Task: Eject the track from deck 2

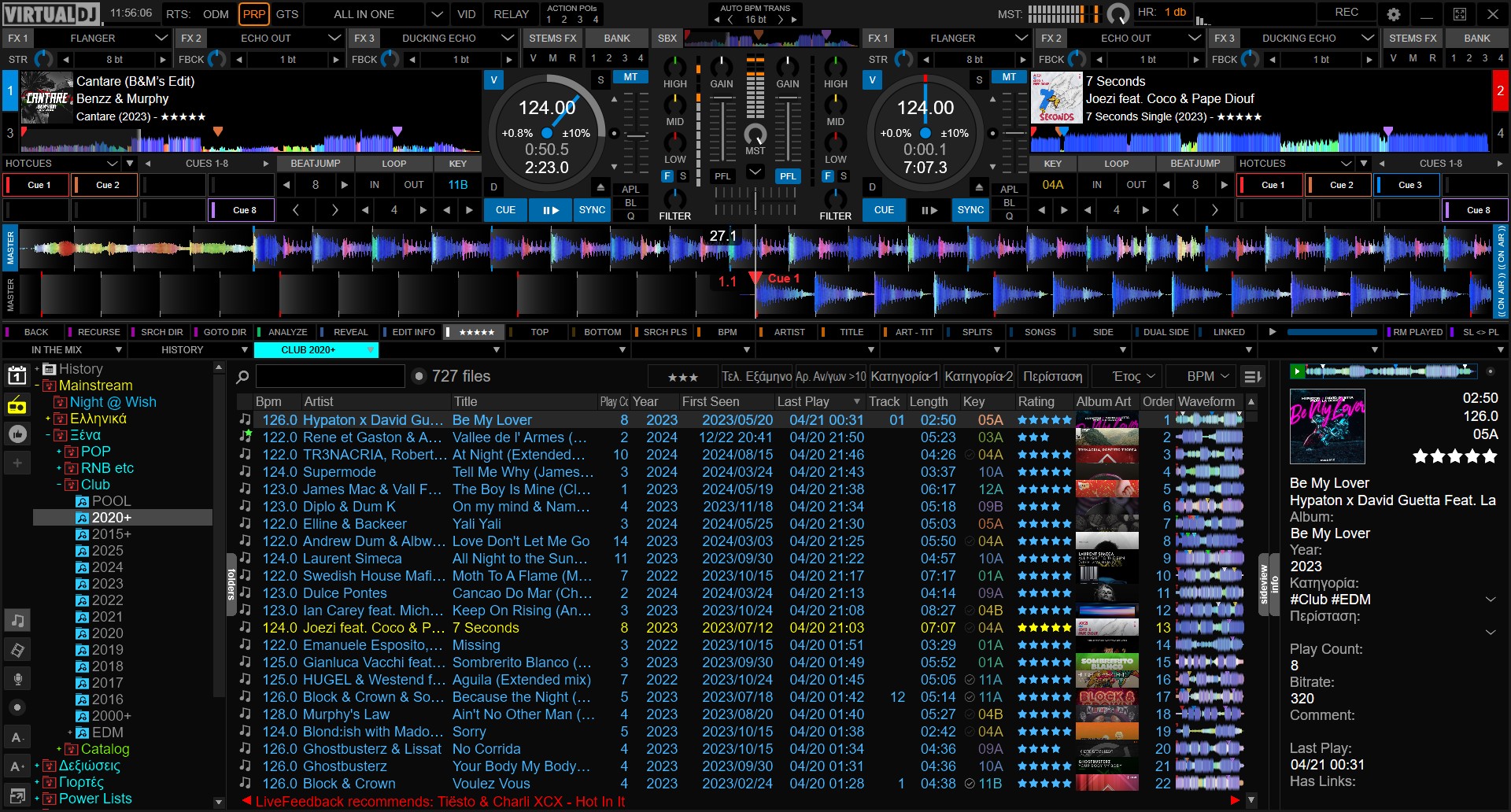Action: pyautogui.click(x=979, y=187)
